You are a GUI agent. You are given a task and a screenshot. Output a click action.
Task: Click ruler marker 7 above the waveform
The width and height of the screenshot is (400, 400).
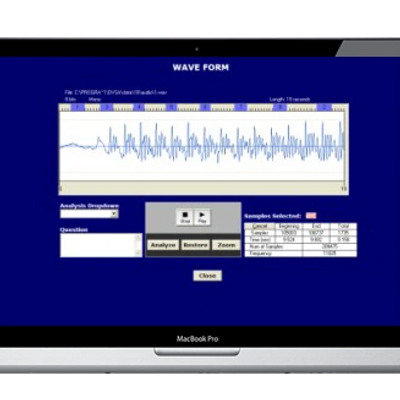(241, 107)
